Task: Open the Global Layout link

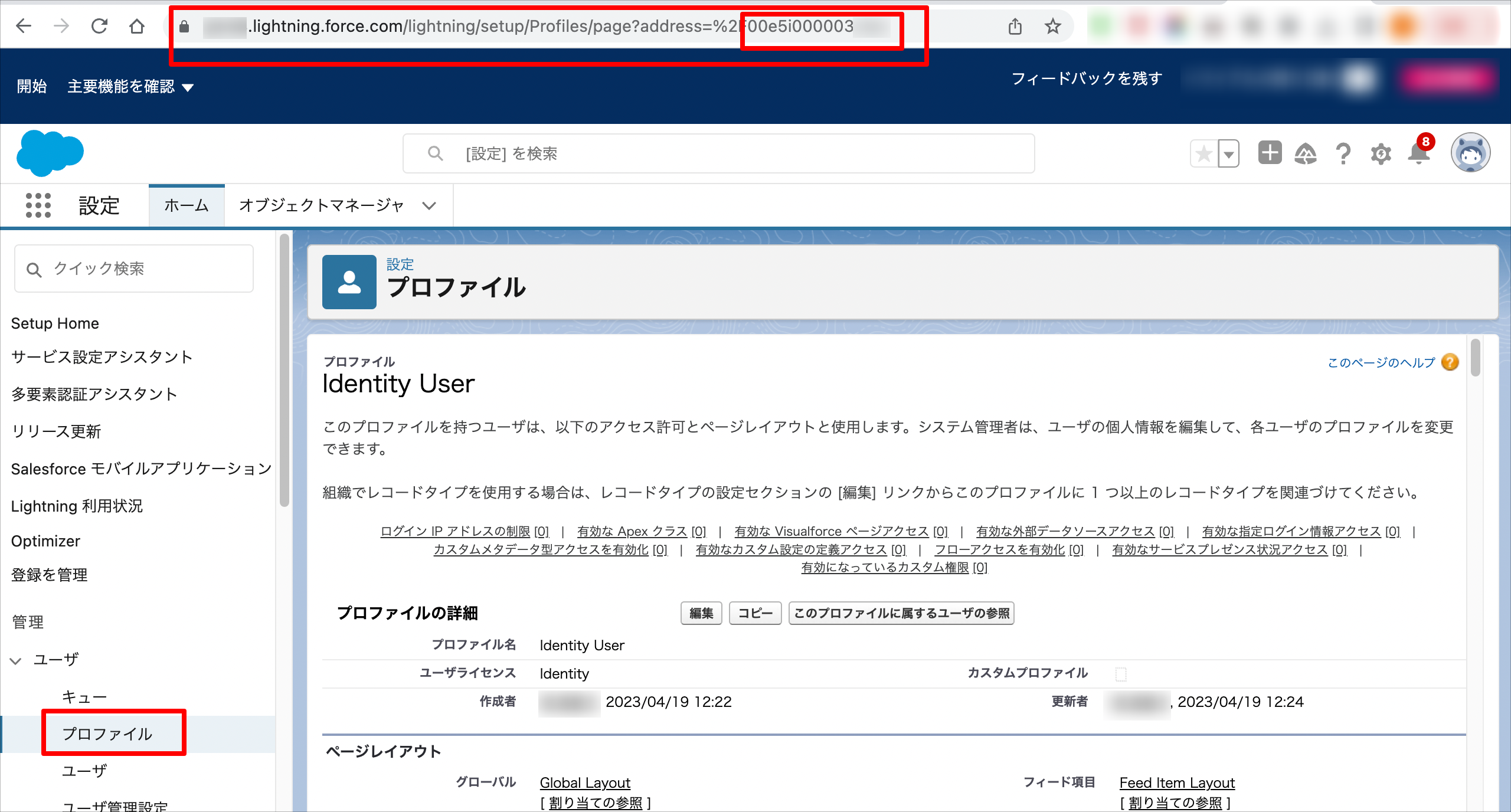Action: point(584,782)
